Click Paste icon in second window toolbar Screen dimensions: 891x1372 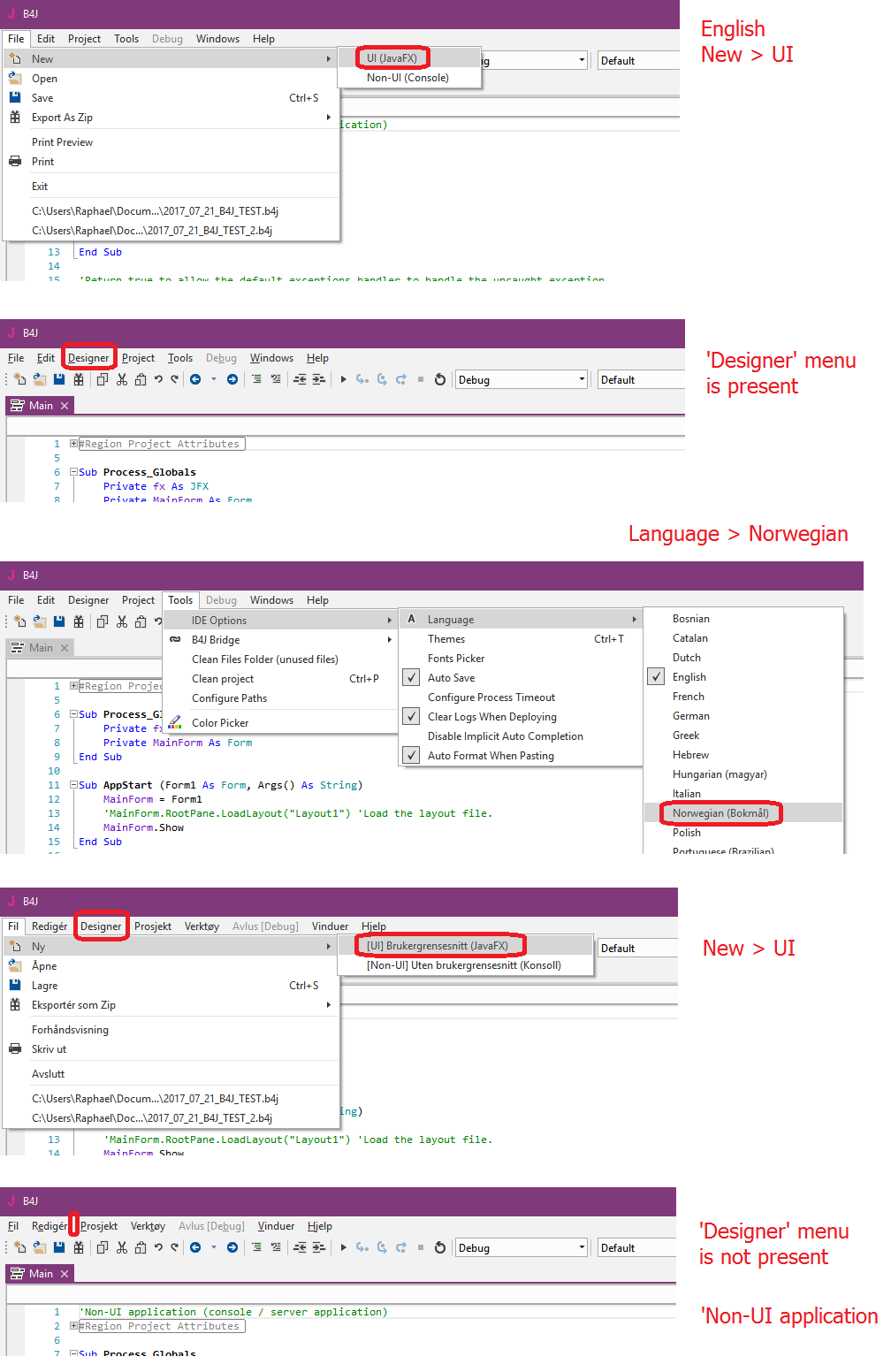click(141, 379)
